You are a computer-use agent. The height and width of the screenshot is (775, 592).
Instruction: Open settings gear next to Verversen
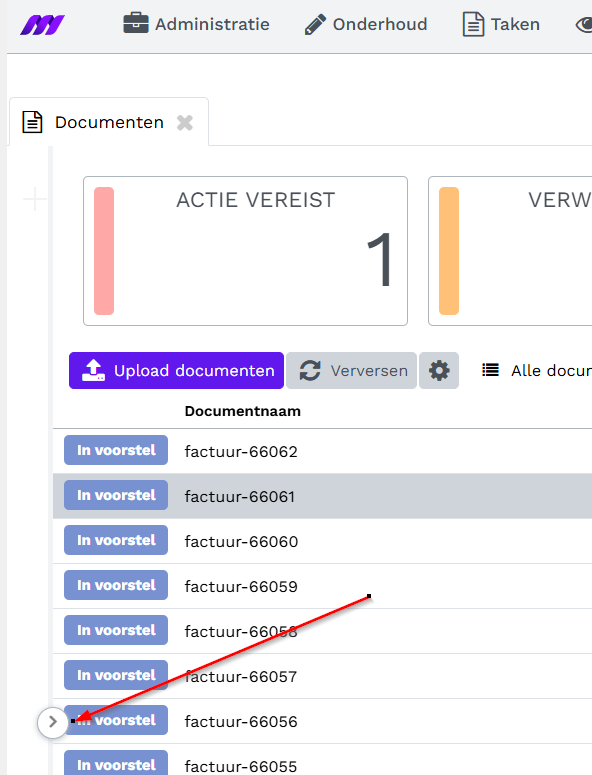pos(439,371)
